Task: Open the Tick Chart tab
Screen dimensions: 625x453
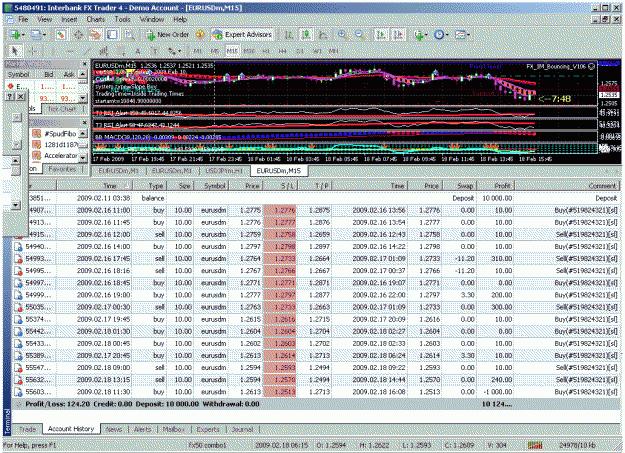Action: [62, 108]
